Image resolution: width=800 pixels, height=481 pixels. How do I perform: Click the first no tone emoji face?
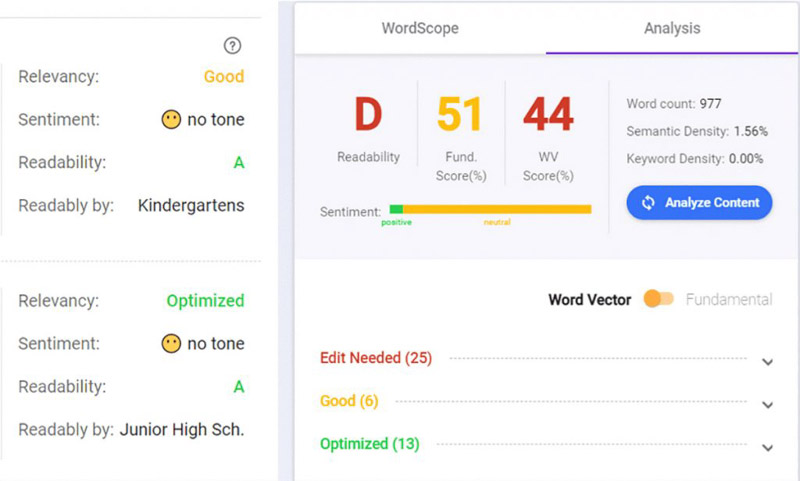[x=171, y=120]
